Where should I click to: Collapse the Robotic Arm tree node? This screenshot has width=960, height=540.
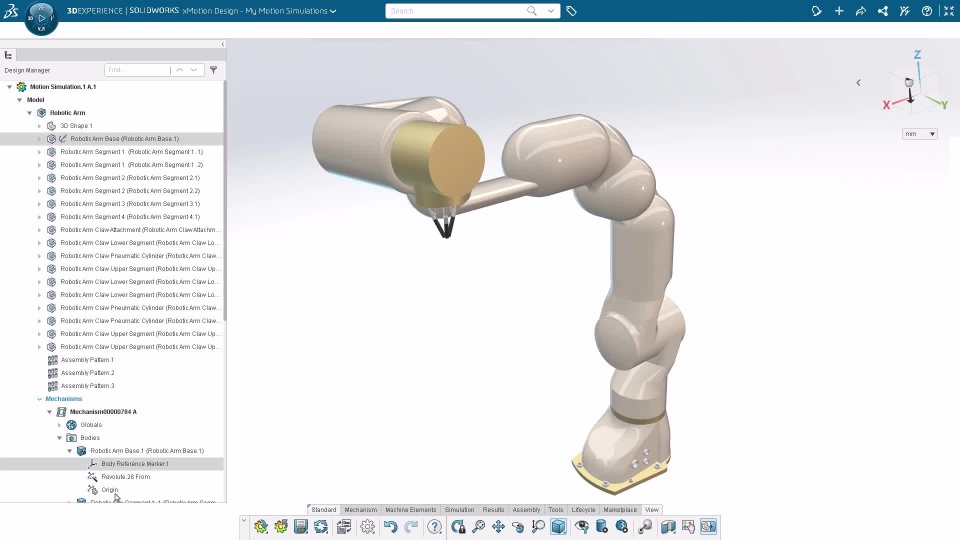pyautogui.click(x=29, y=113)
